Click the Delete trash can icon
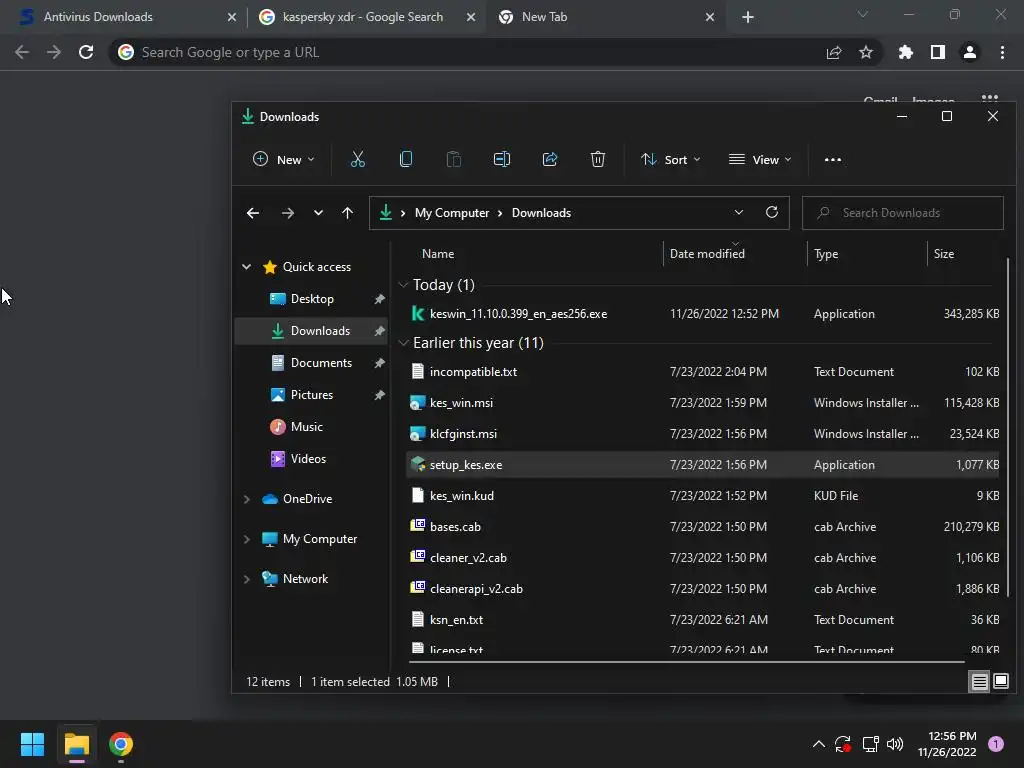Screen dimensions: 1024x768 (x=598, y=159)
